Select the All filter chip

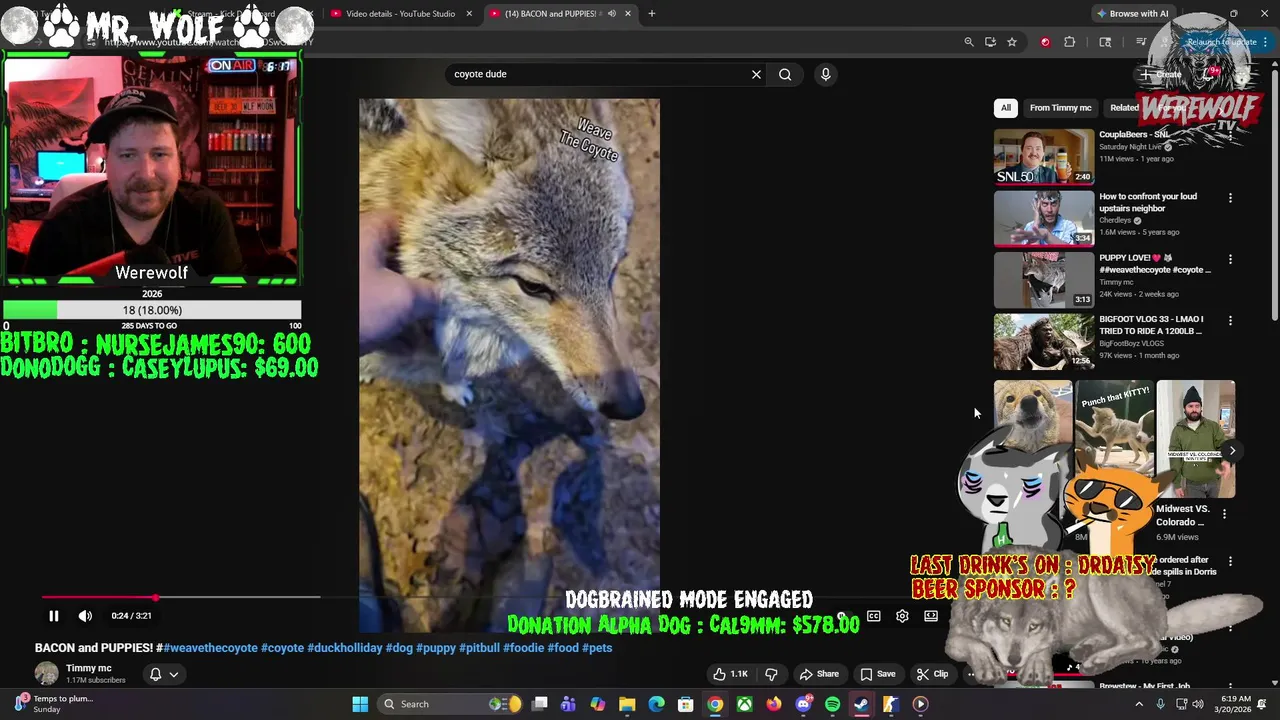[1006, 108]
